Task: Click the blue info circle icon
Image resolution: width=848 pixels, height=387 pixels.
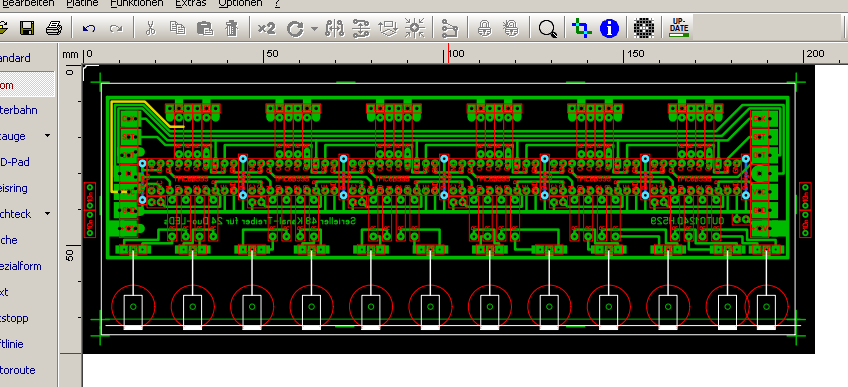Action: point(609,28)
